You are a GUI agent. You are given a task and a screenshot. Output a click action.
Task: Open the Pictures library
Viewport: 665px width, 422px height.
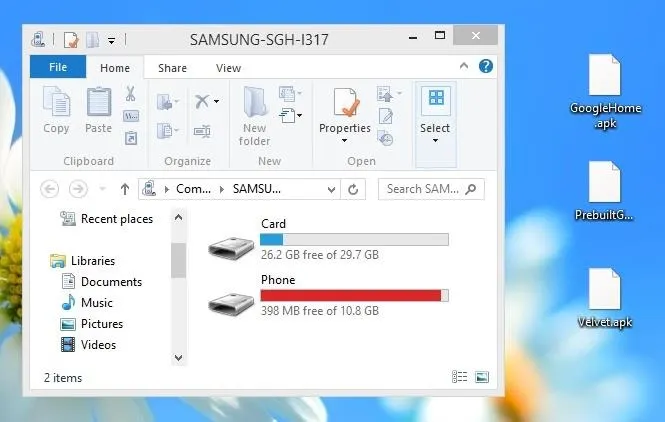click(92, 324)
